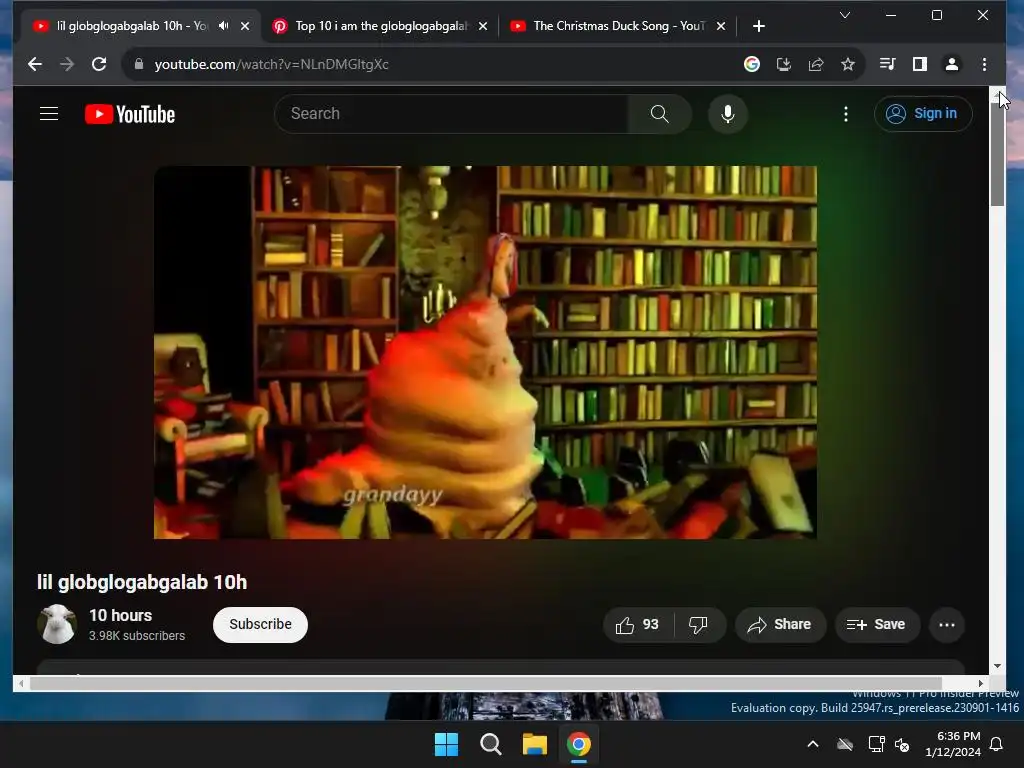Open the Windows Start menu
The width and height of the screenshot is (1024, 768).
click(x=447, y=744)
